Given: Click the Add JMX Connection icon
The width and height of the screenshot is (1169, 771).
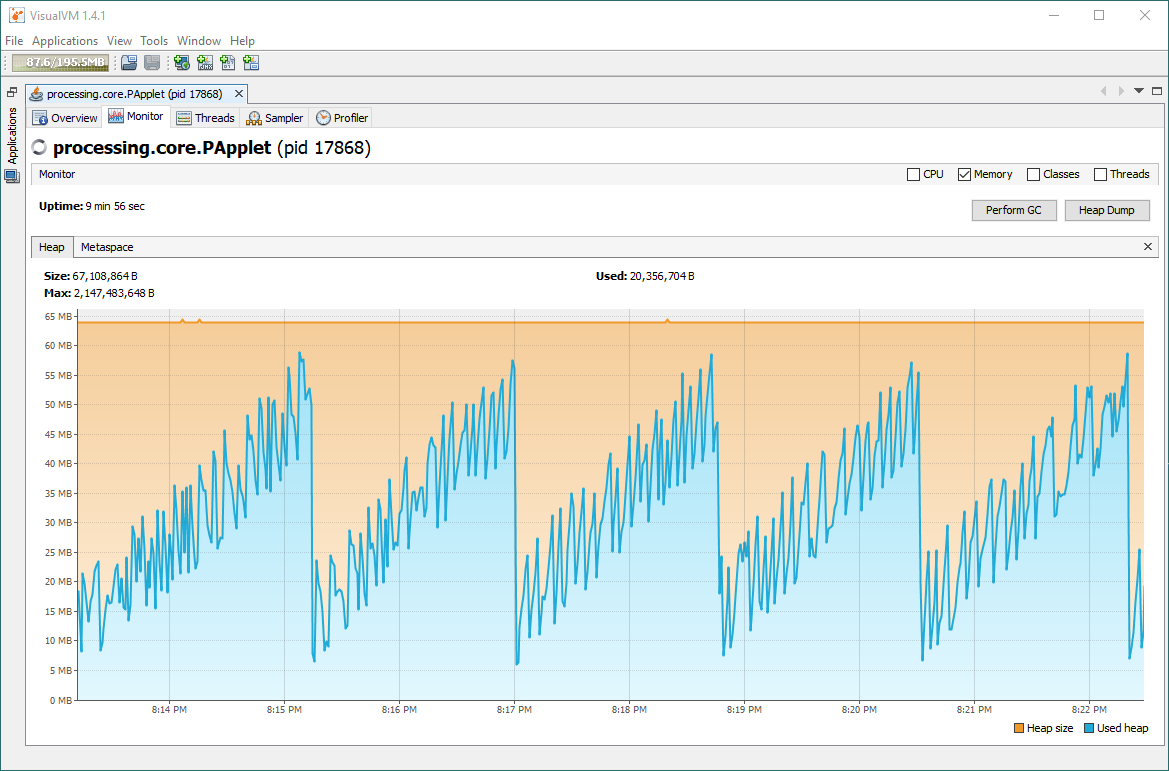Looking at the screenshot, I should tap(205, 63).
